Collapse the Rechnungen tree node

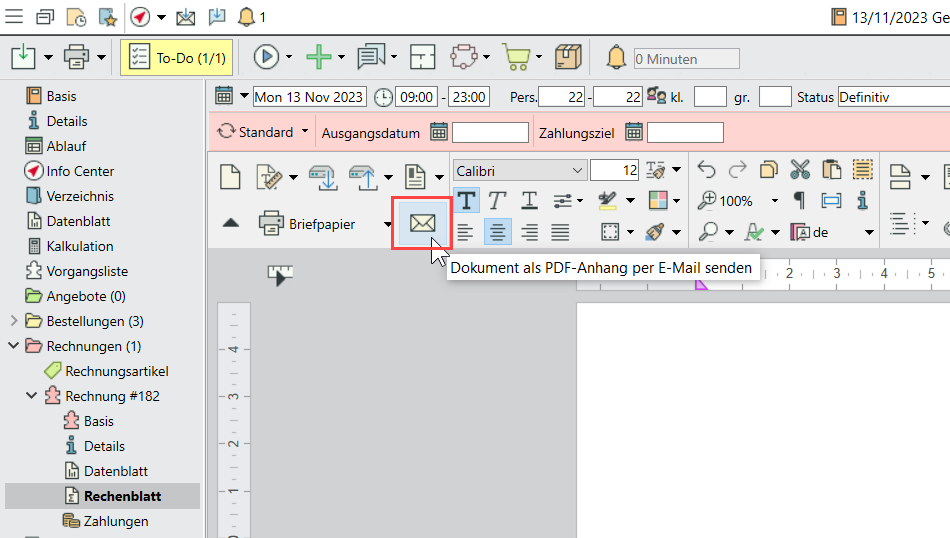point(13,346)
